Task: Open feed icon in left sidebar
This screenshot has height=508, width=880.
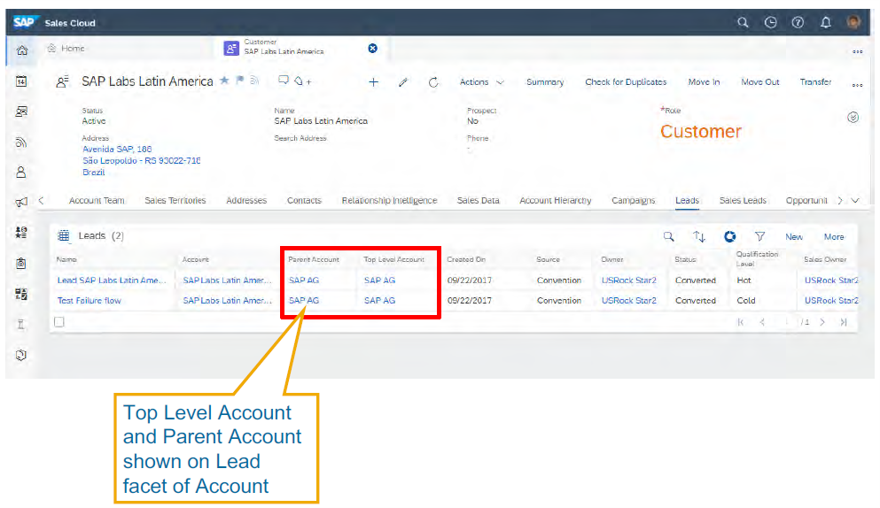Action: pyautogui.click(x=21, y=142)
